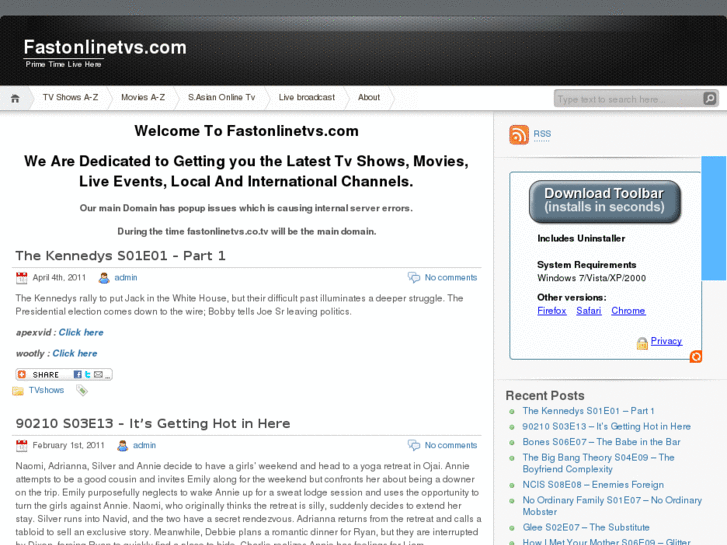The height and width of the screenshot is (545, 727).
Task: Click orange refresh icon at ad corner
Action: [695, 357]
